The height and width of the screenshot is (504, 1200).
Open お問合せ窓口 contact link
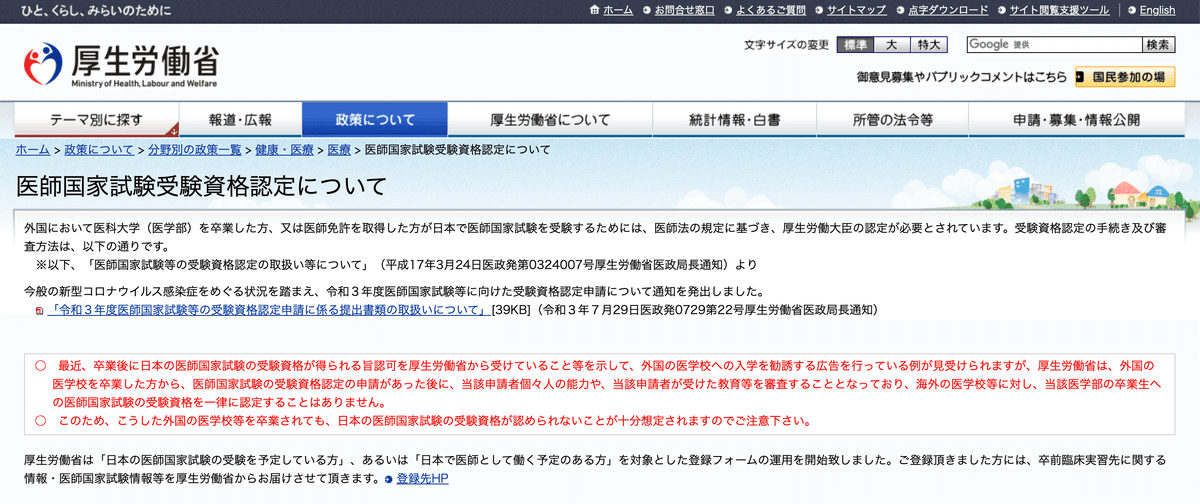[x=685, y=10]
